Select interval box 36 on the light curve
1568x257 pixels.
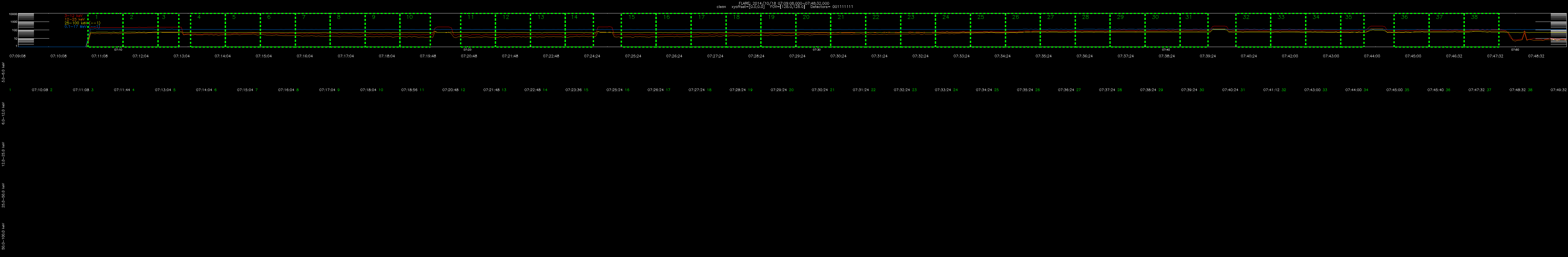pos(1411,30)
